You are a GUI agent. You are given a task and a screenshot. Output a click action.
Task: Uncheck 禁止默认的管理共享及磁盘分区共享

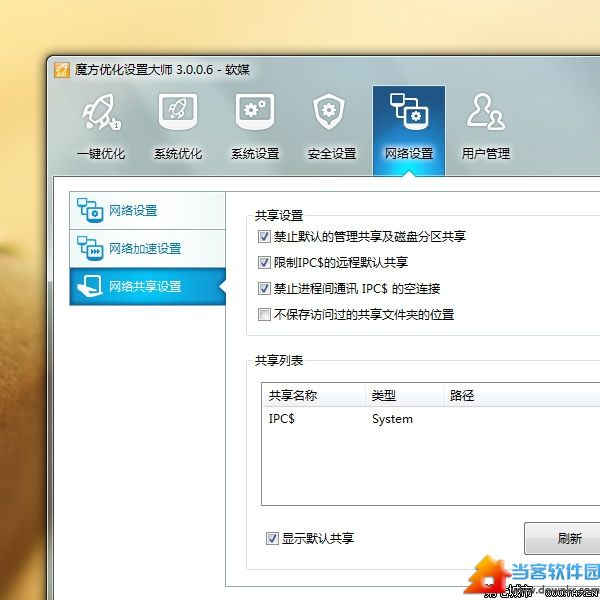(264, 236)
